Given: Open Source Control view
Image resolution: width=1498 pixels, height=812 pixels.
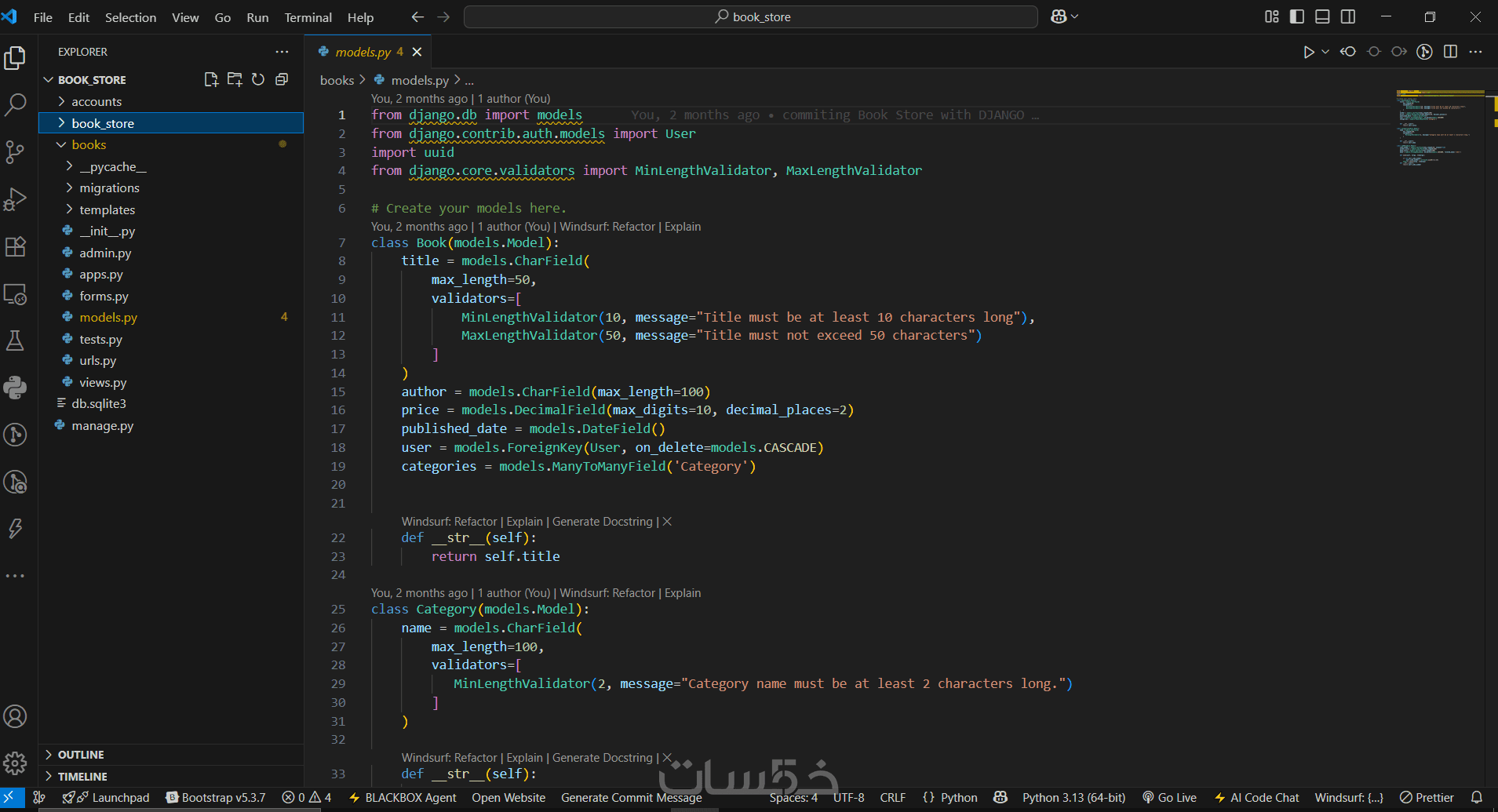Looking at the screenshot, I should (16, 151).
